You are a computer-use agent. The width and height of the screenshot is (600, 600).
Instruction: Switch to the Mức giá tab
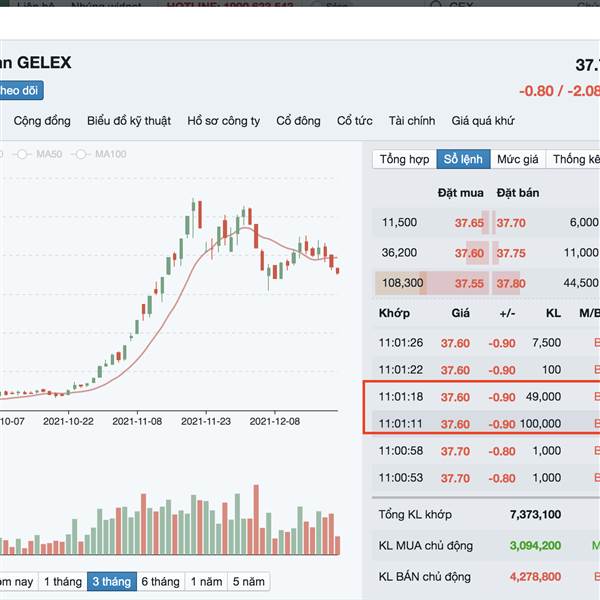(518, 159)
